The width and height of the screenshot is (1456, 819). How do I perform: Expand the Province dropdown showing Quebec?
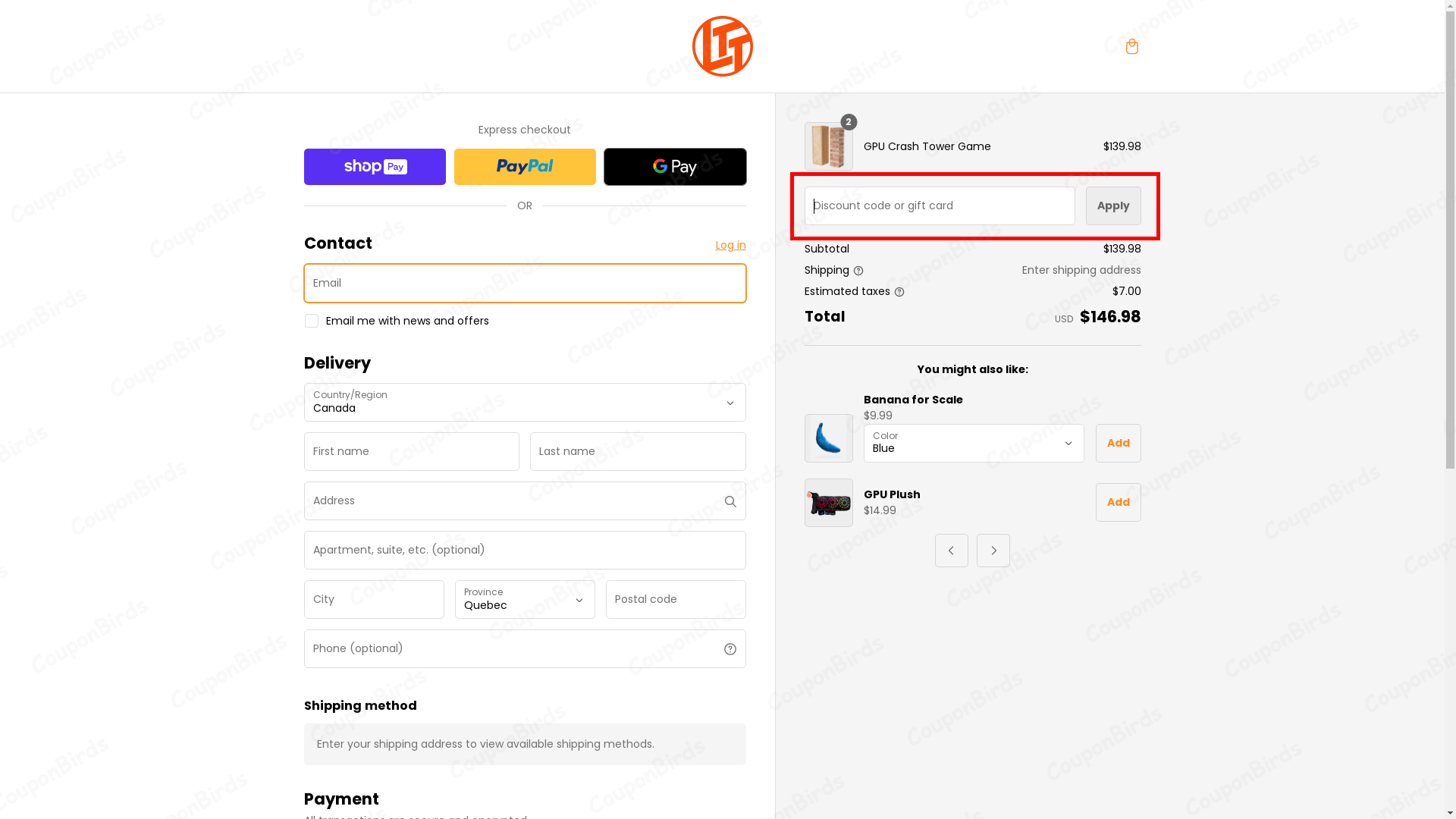525,599
